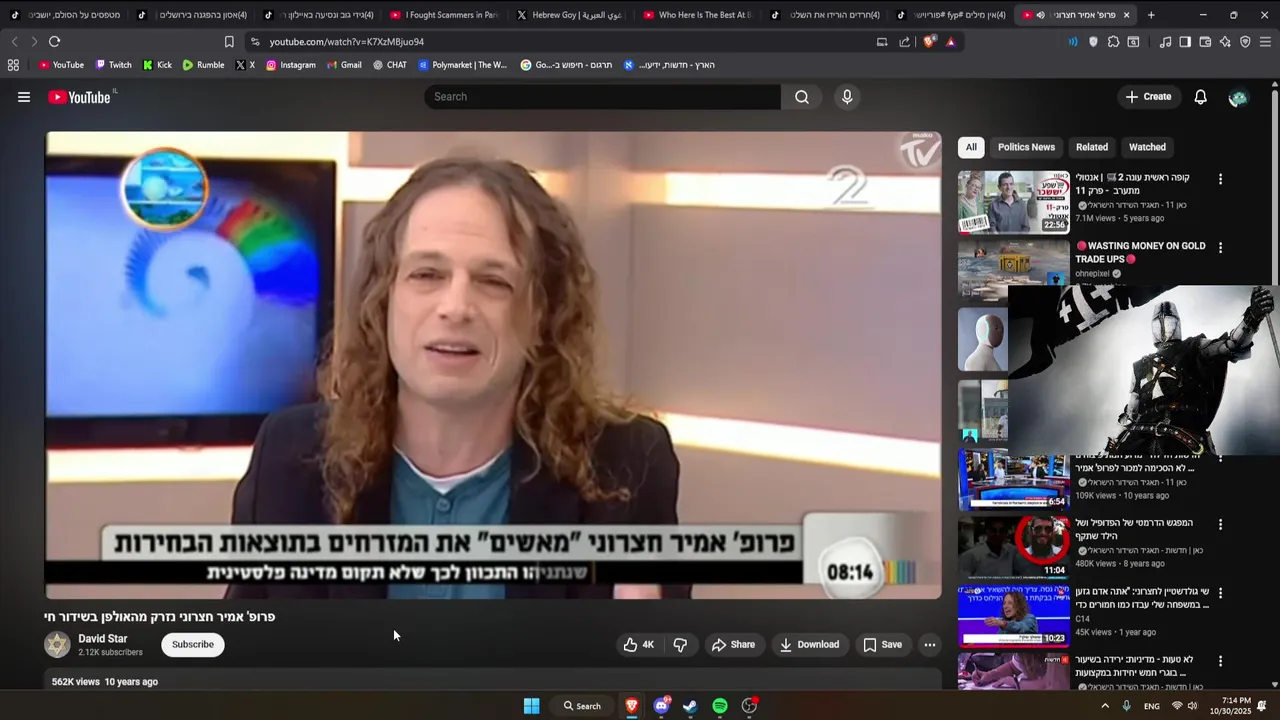This screenshot has height=720, width=1280.
Task: Open browser extensions puzzle icon
Action: click(x=1113, y=42)
